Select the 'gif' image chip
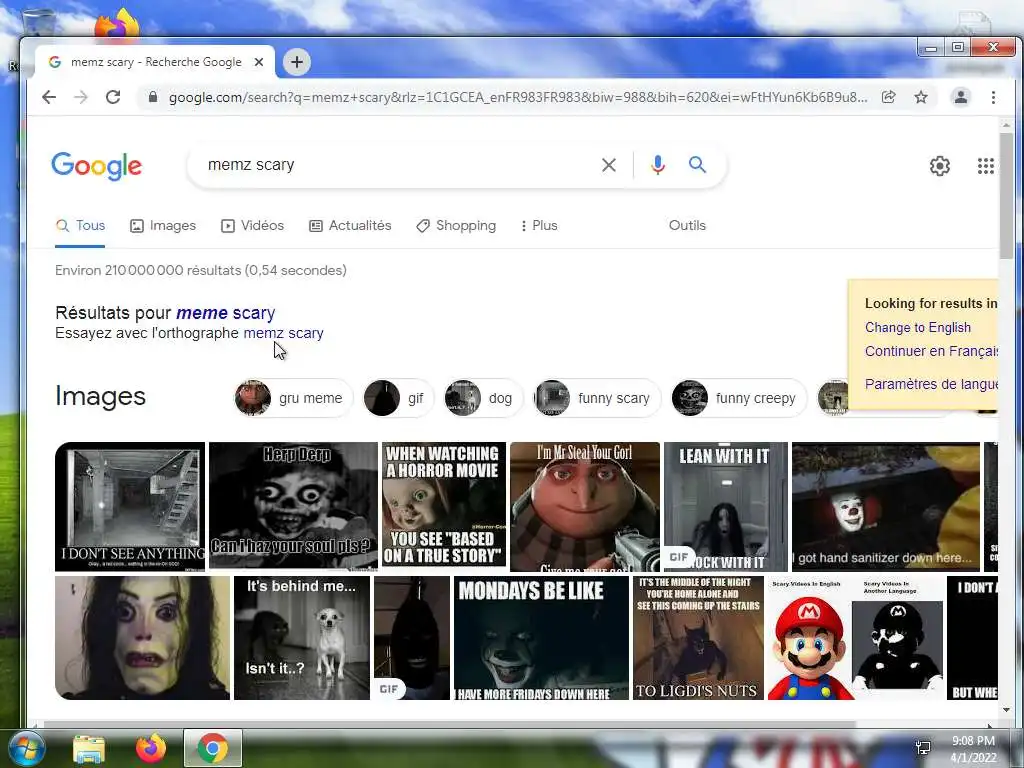 click(398, 398)
